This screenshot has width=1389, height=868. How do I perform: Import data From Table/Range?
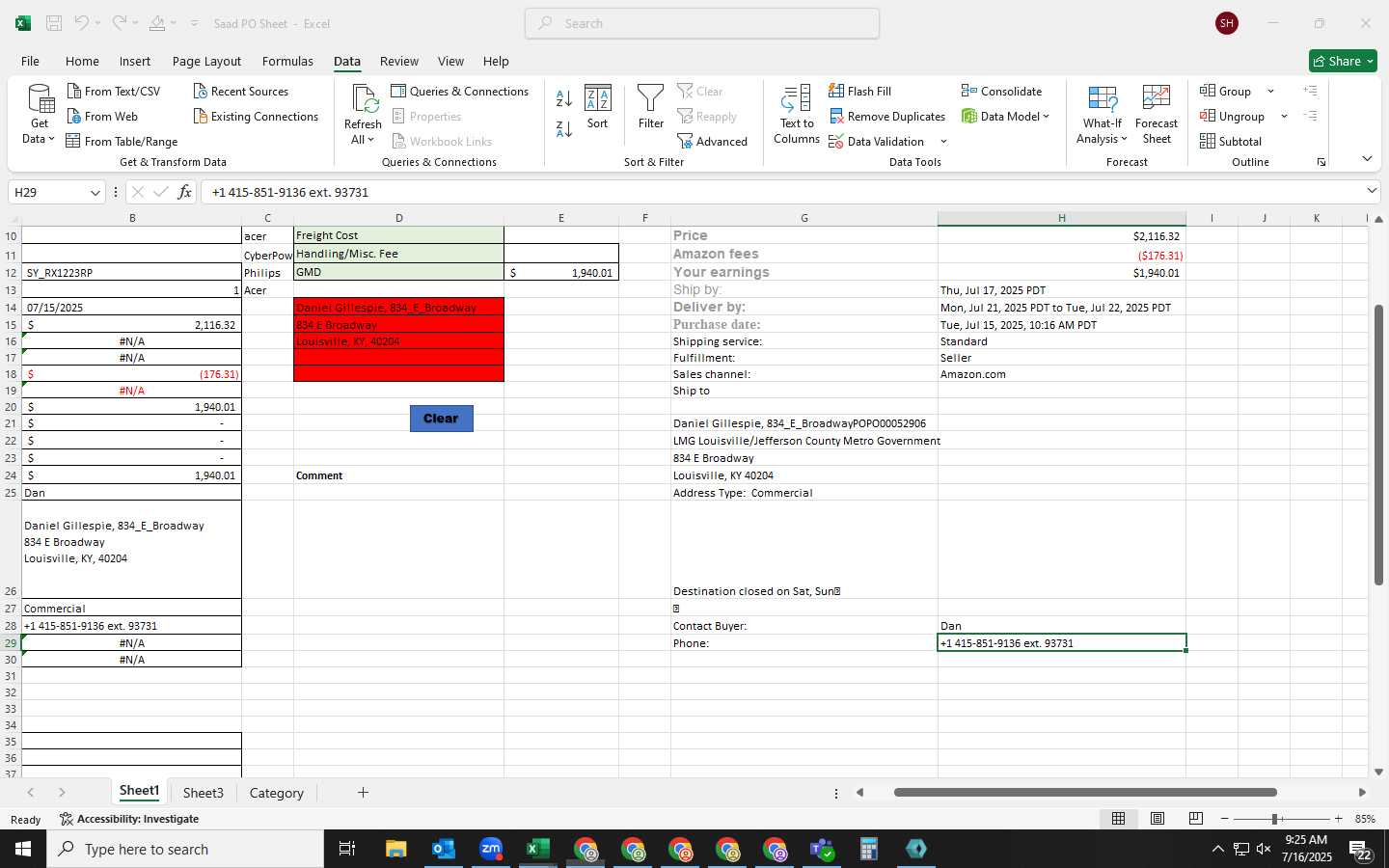[x=122, y=141]
